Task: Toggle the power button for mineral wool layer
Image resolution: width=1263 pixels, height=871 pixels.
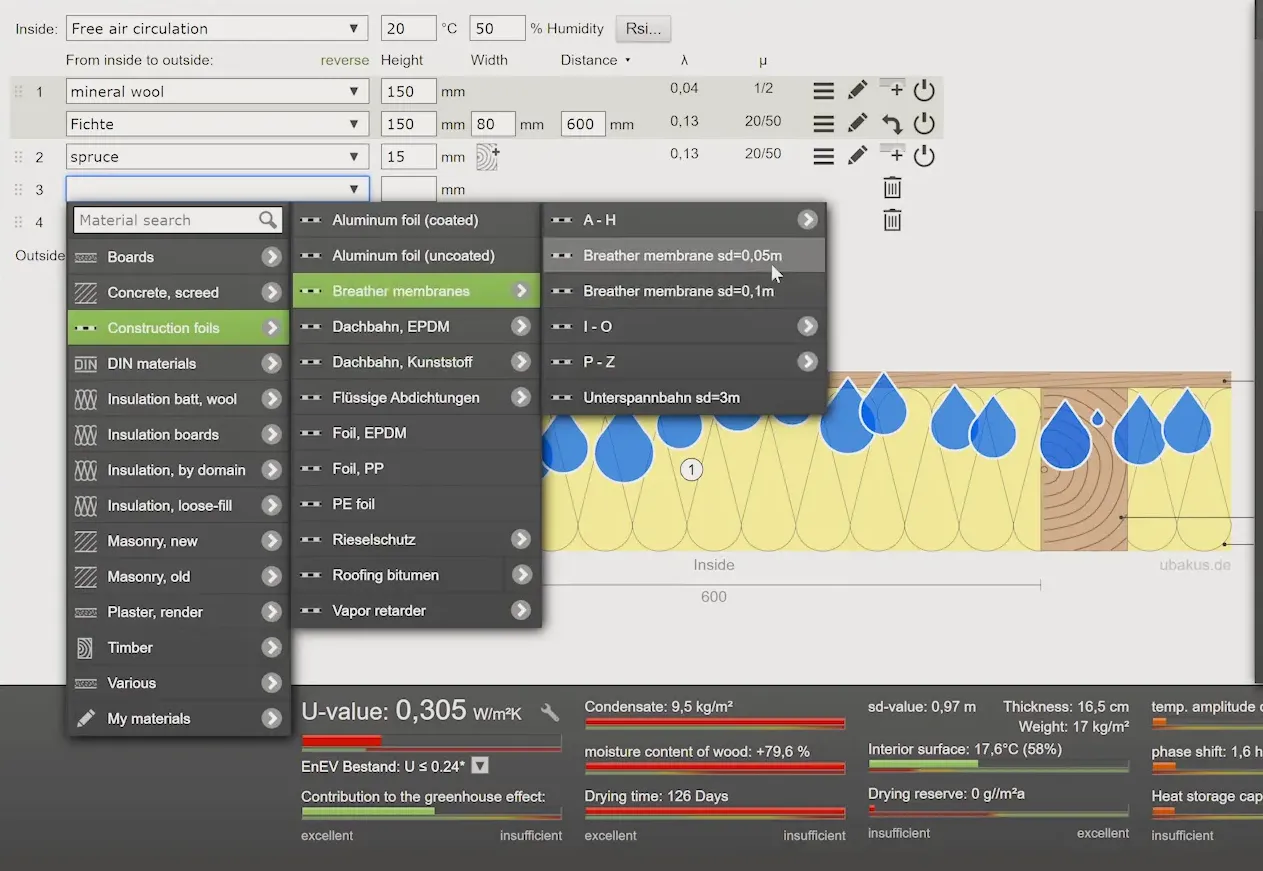Action: click(x=924, y=91)
